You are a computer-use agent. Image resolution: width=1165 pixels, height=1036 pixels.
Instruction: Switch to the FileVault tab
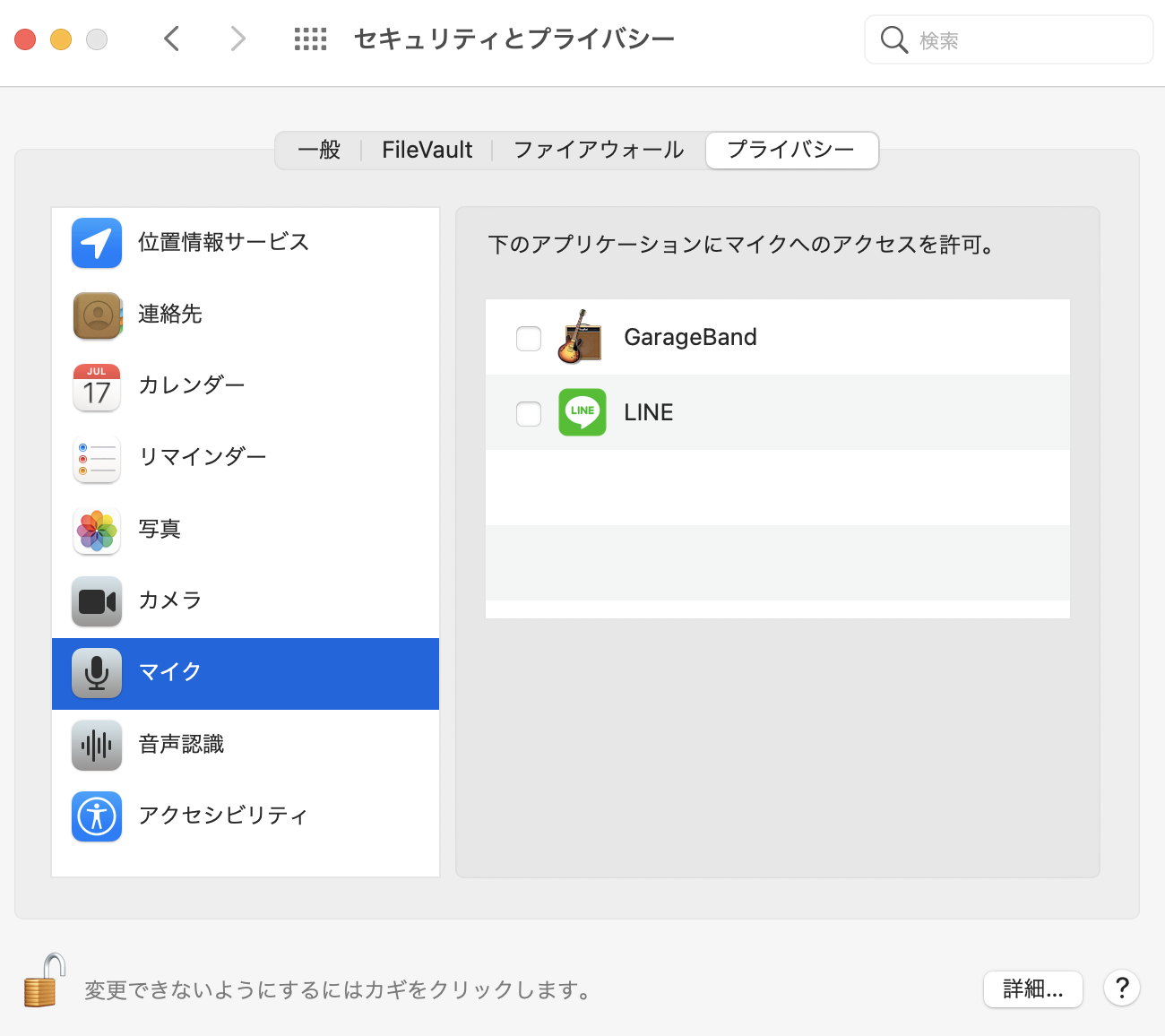[427, 150]
